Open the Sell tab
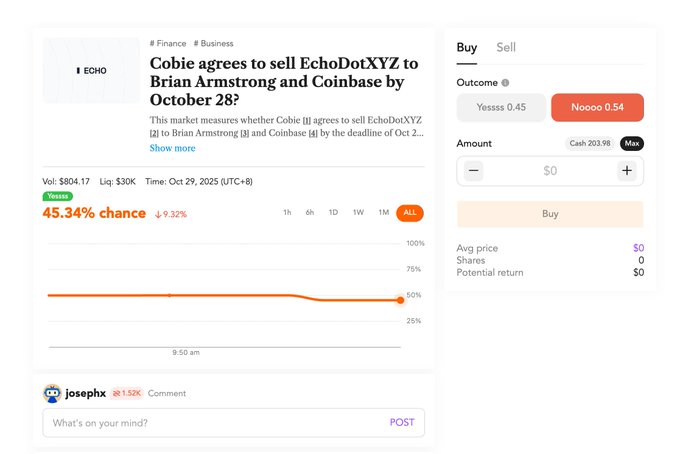Screen dimensions: 680x454 [506, 47]
